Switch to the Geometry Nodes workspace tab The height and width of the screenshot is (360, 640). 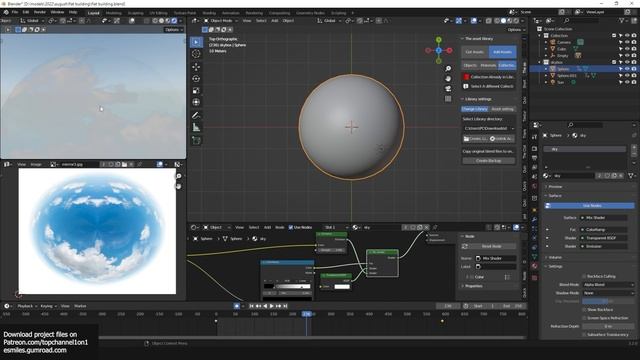point(310,13)
